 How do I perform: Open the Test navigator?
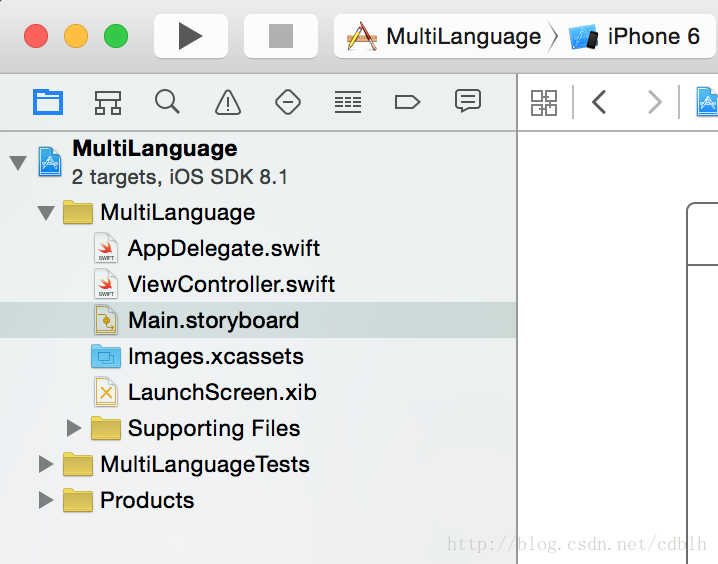pyautogui.click(x=288, y=102)
